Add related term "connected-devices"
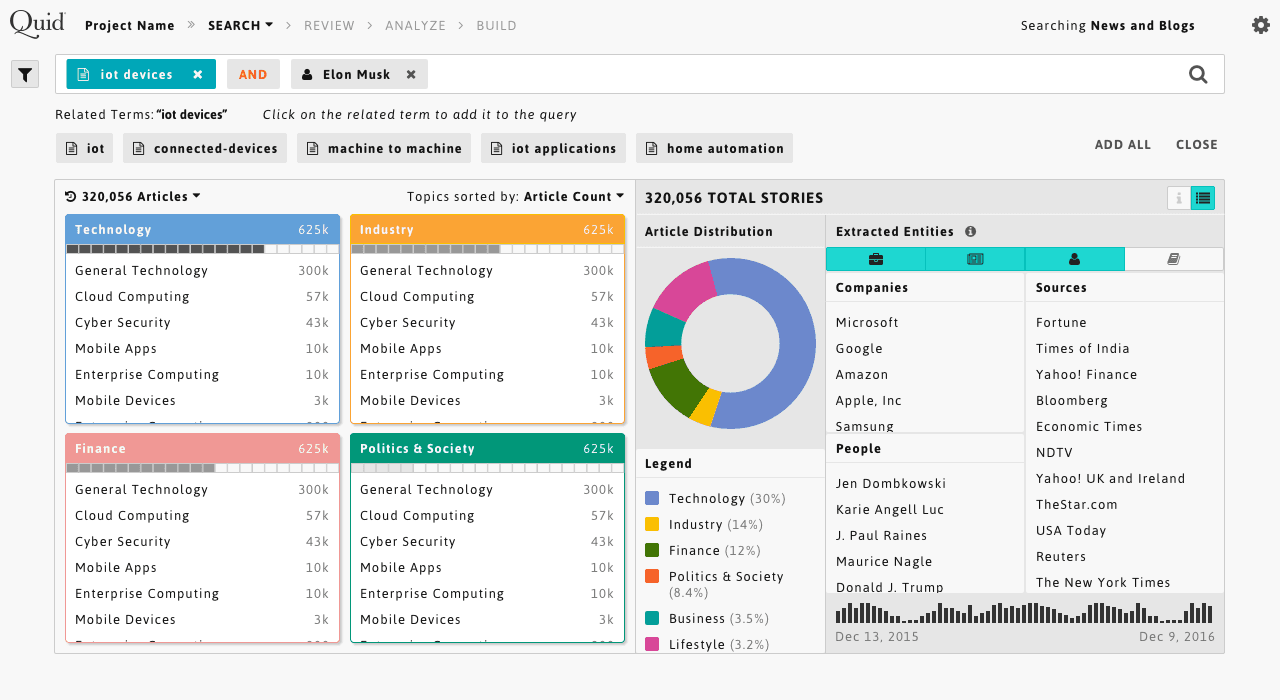 (x=205, y=148)
